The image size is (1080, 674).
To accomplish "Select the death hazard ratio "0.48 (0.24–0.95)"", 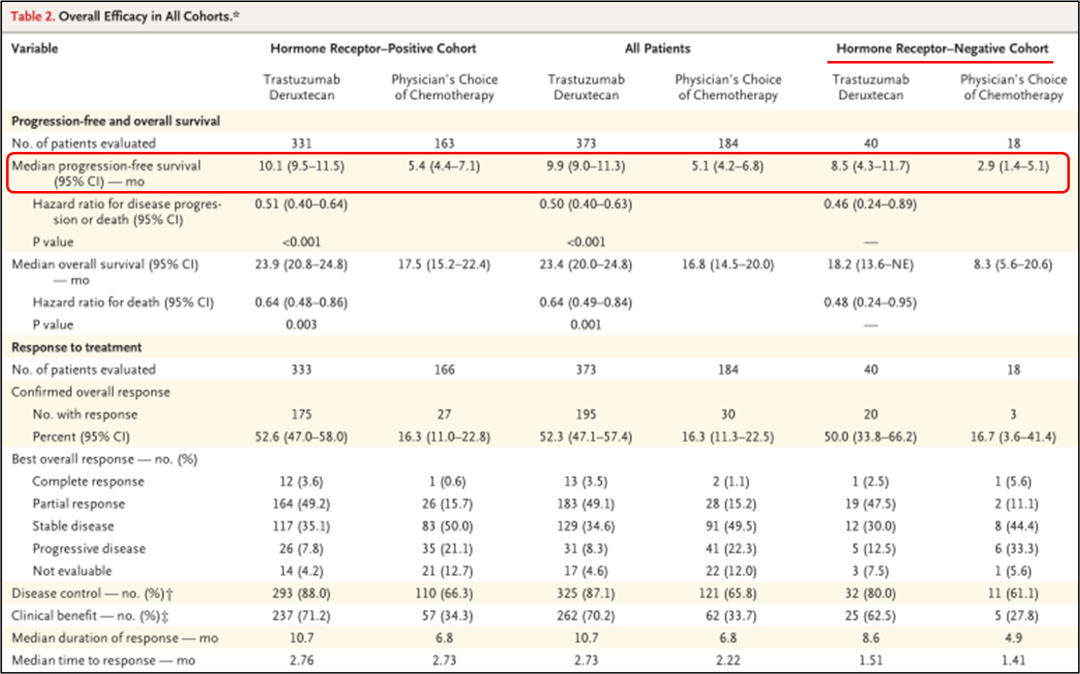I will (871, 302).
